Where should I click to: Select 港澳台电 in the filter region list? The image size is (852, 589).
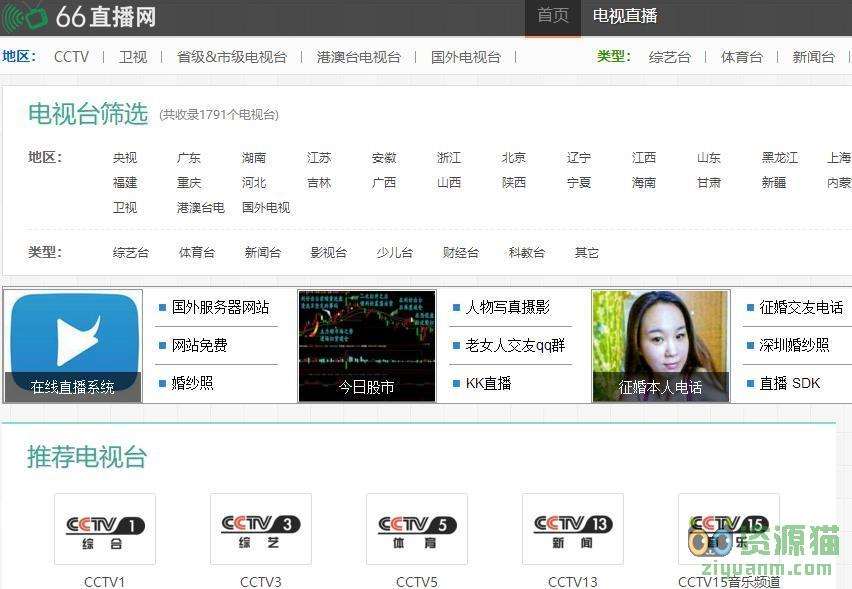point(201,208)
